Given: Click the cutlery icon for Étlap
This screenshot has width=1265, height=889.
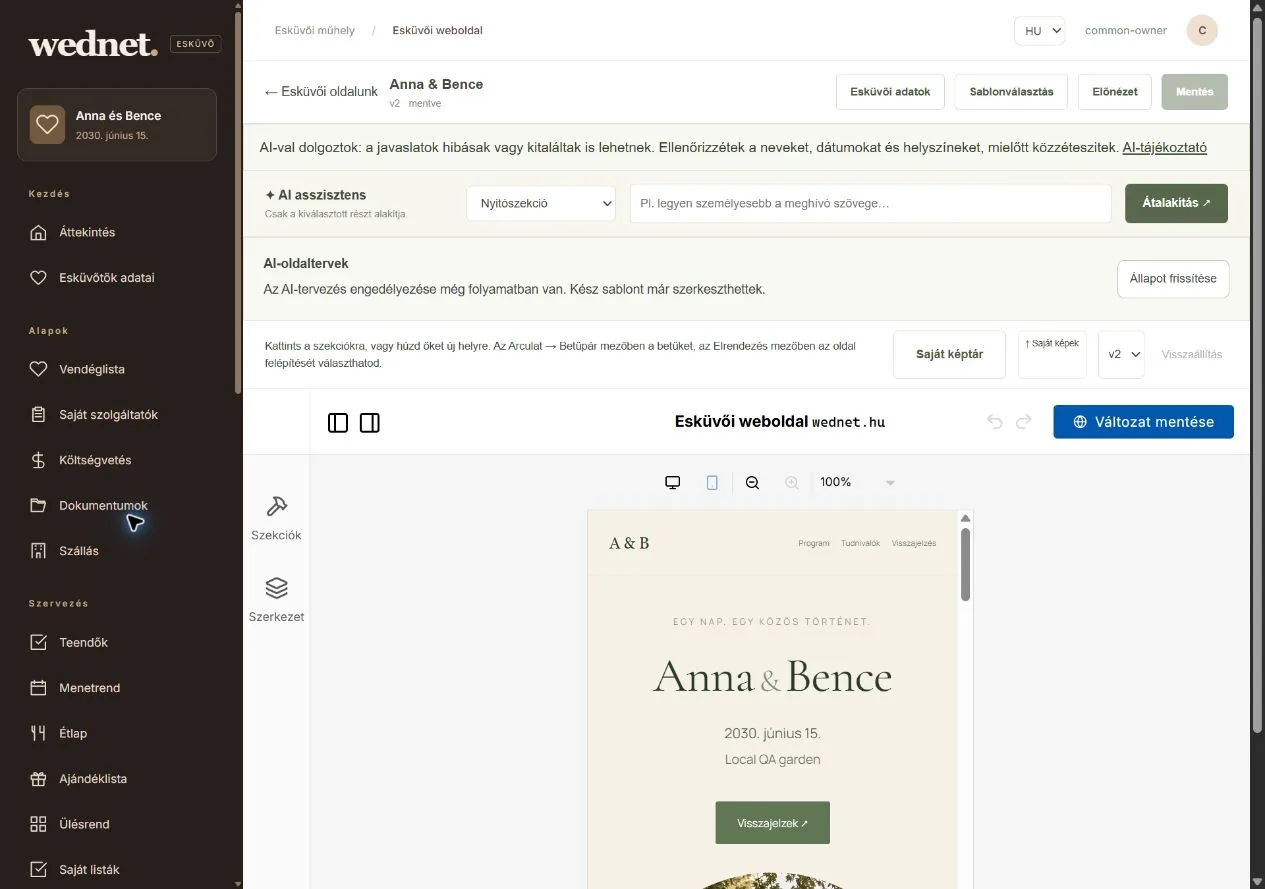Looking at the screenshot, I should (38, 733).
